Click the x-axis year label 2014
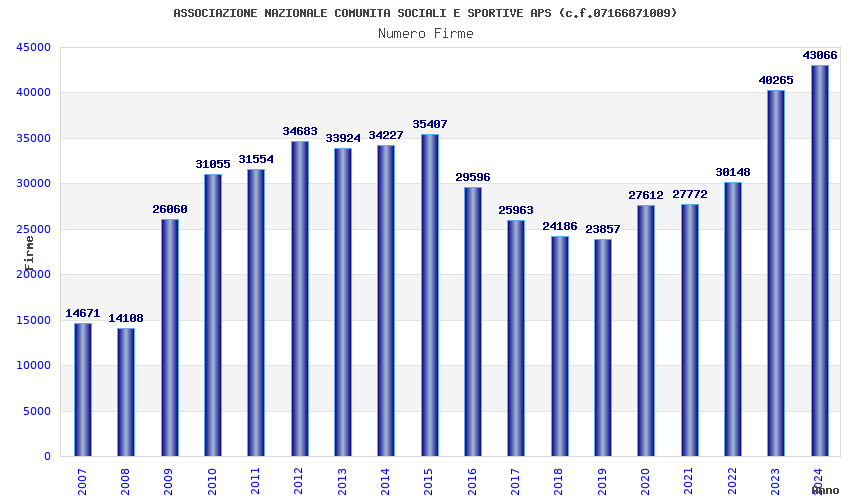The width and height of the screenshot is (850, 500). coord(385,482)
